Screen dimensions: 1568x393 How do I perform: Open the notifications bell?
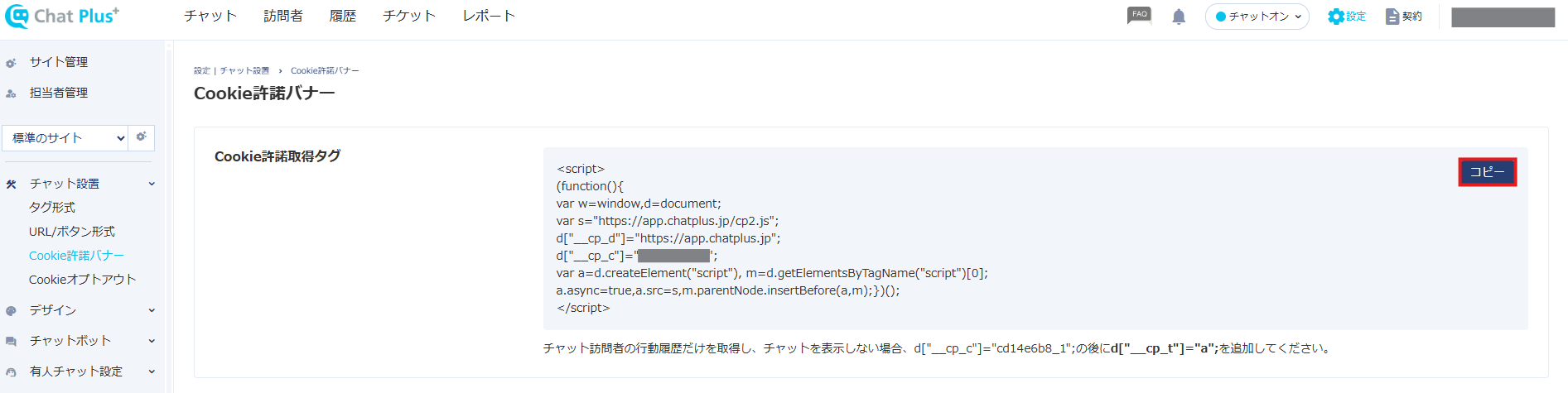coord(1179,17)
